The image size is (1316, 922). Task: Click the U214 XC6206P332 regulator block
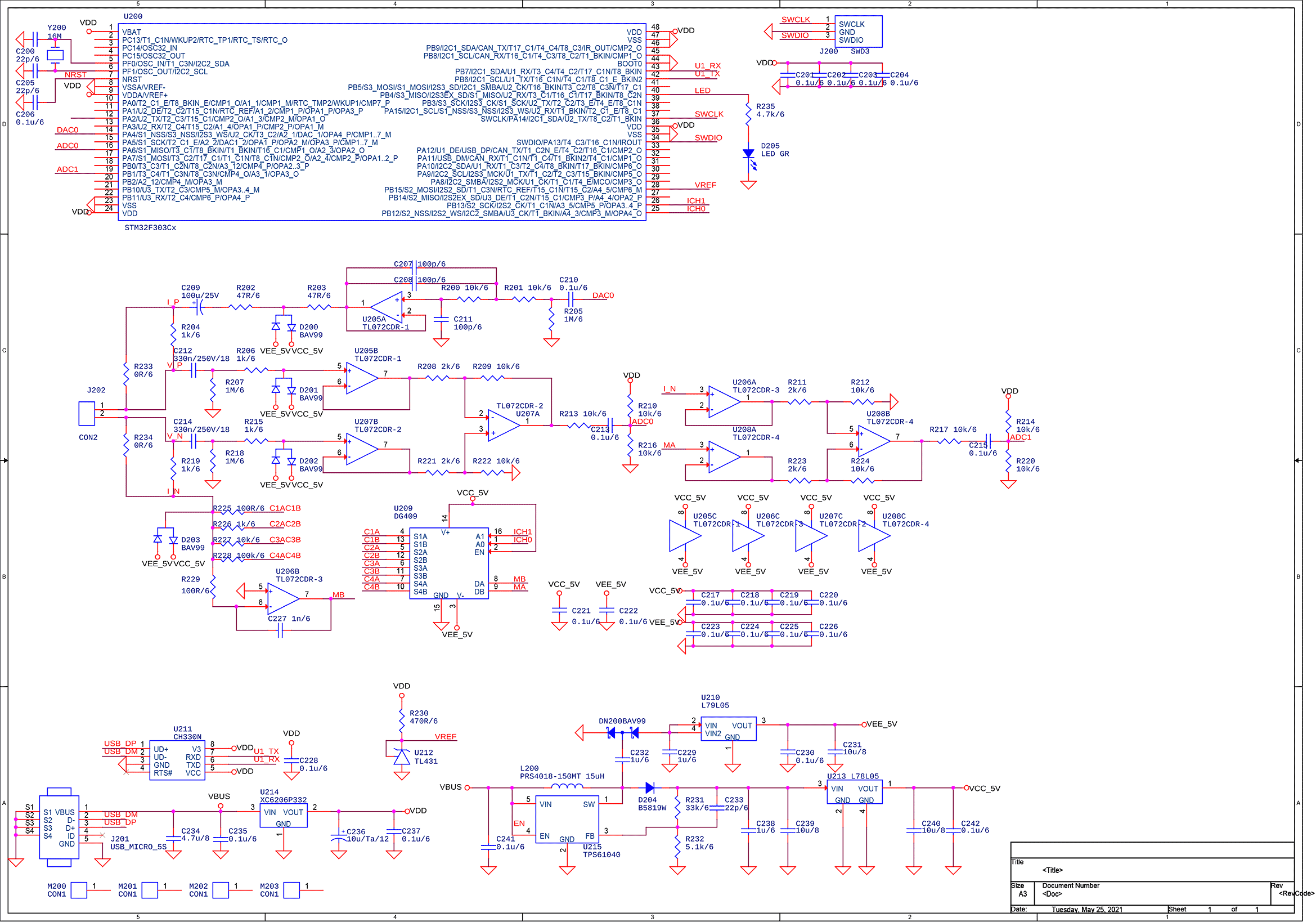click(x=283, y=816)
